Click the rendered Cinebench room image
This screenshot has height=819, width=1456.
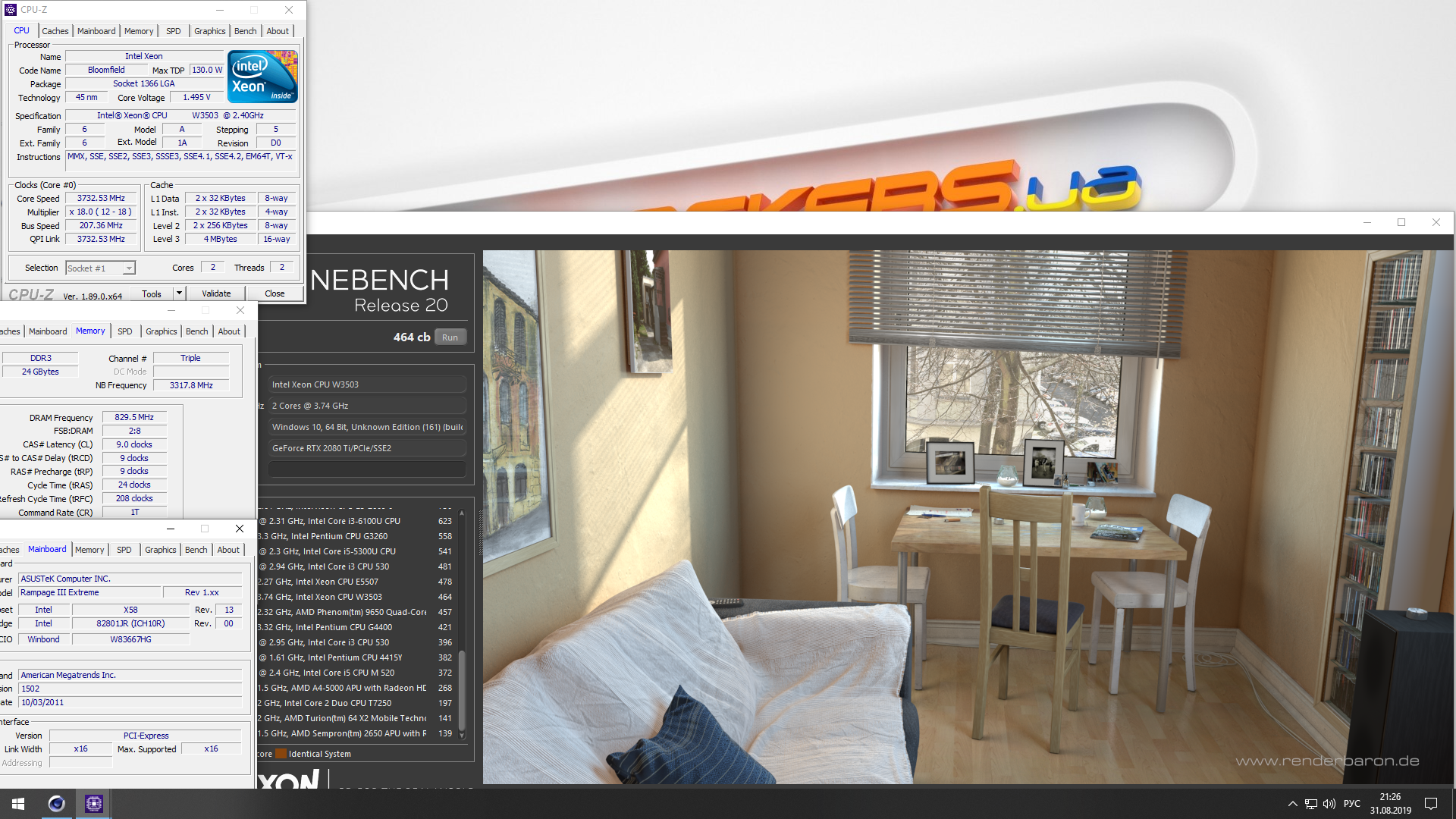click(x=967, y=517)
